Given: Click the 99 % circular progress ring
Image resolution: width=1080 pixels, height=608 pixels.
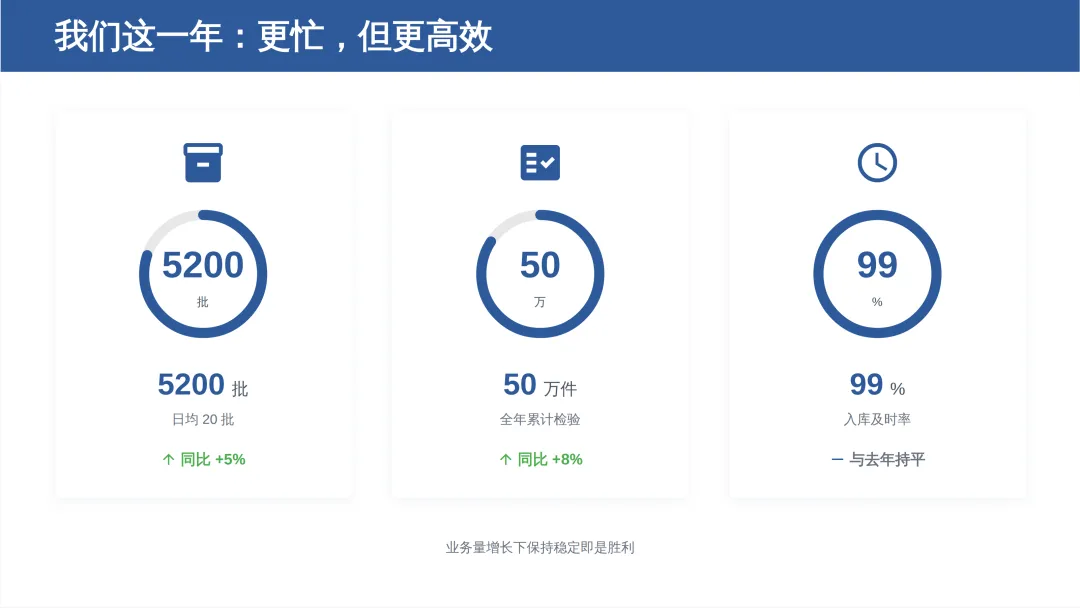Looking at the screenshot, I should [x=877, y=274].
